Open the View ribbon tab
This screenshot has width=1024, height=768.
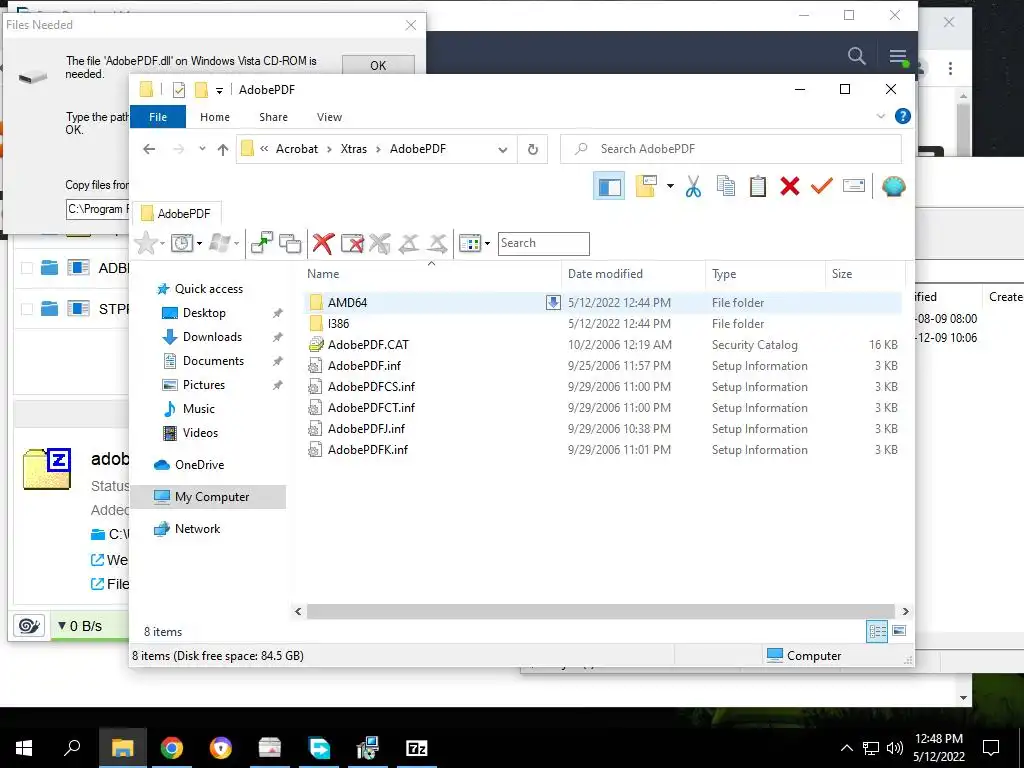pyautogui.click(x=329, y=117)
